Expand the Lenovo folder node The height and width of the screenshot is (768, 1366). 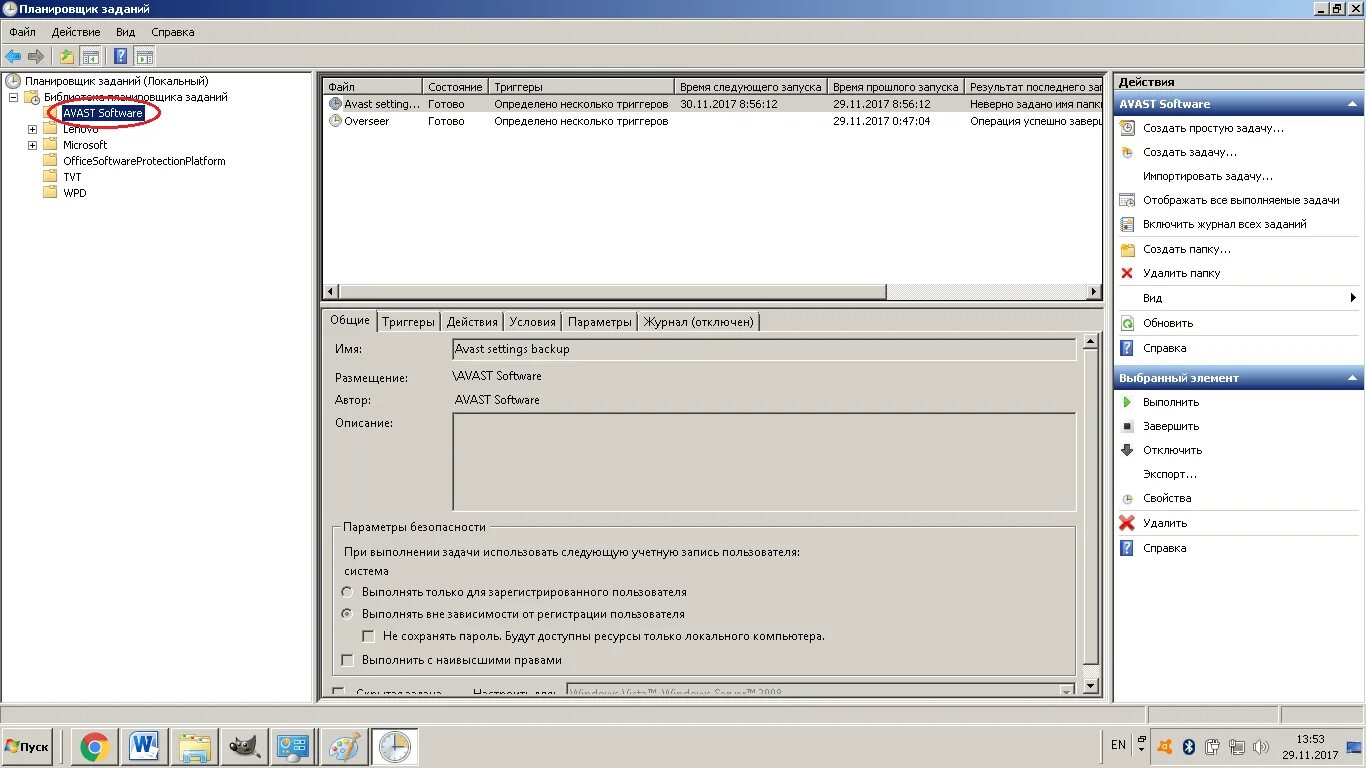(32, 129)
